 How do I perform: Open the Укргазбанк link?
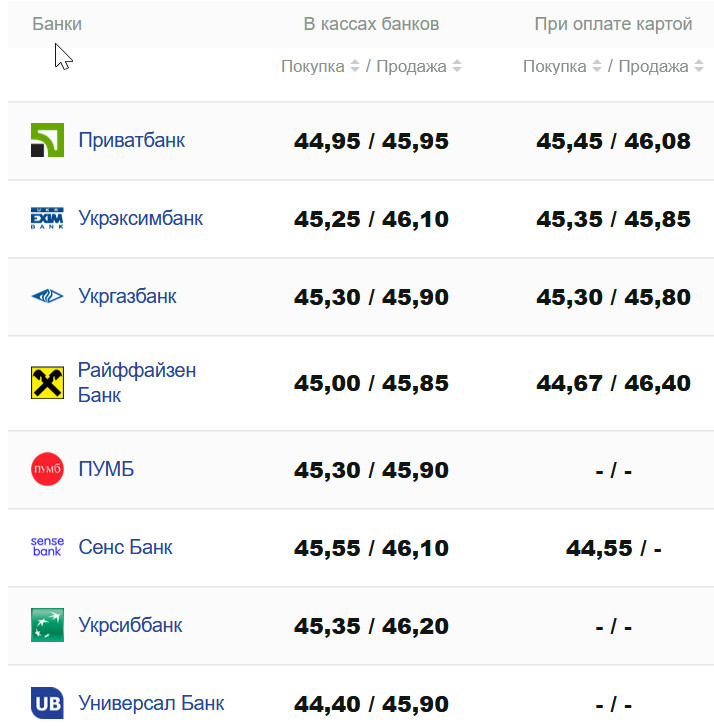[x=127, y=296]
